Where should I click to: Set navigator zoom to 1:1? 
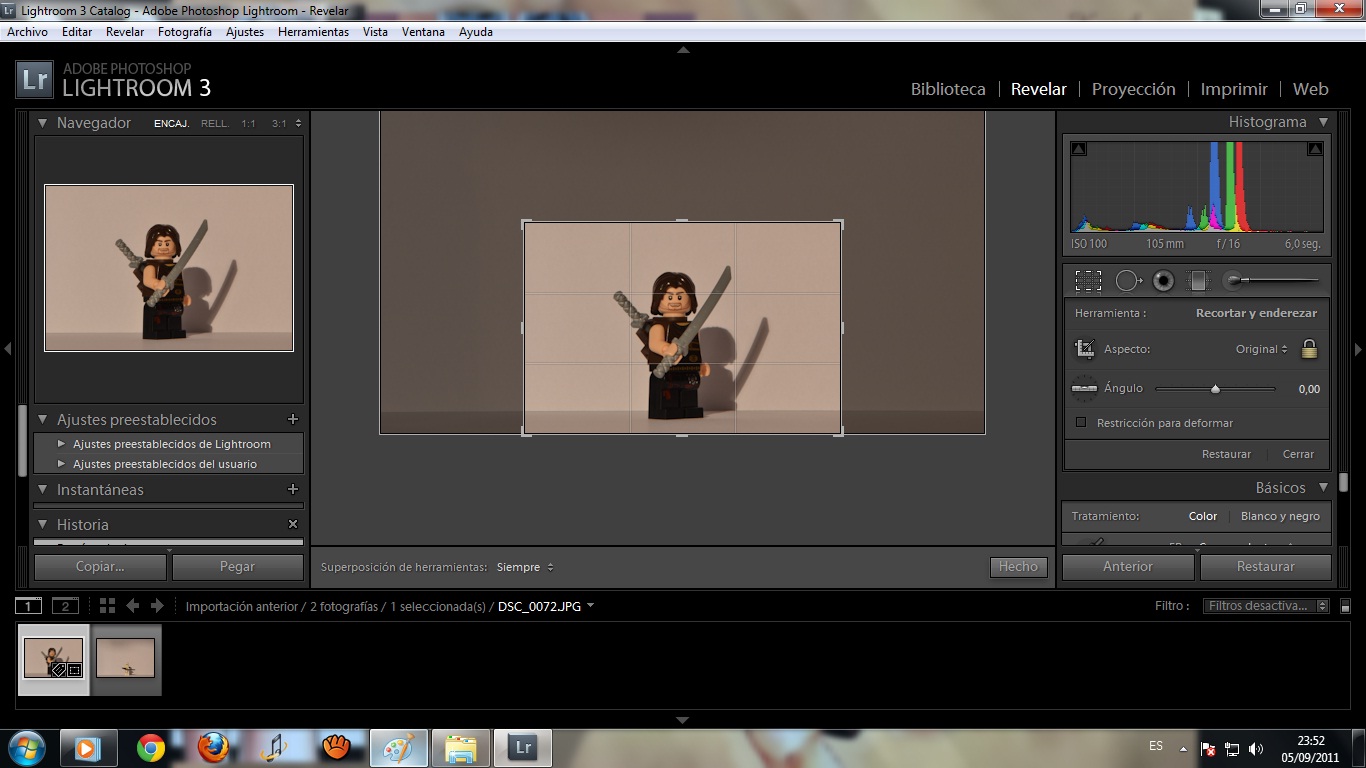(248, 124)
